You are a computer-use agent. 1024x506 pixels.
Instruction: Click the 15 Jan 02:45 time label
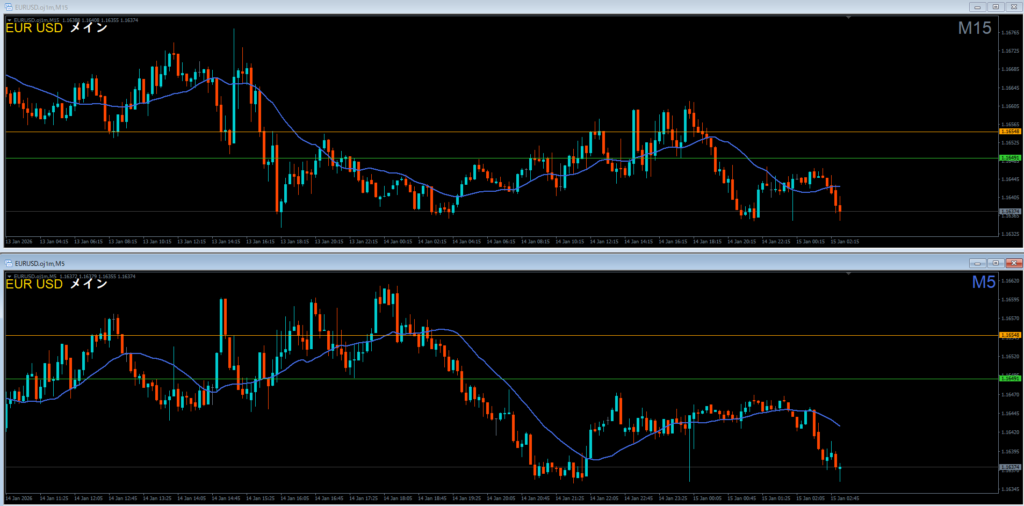click(844, 498)
